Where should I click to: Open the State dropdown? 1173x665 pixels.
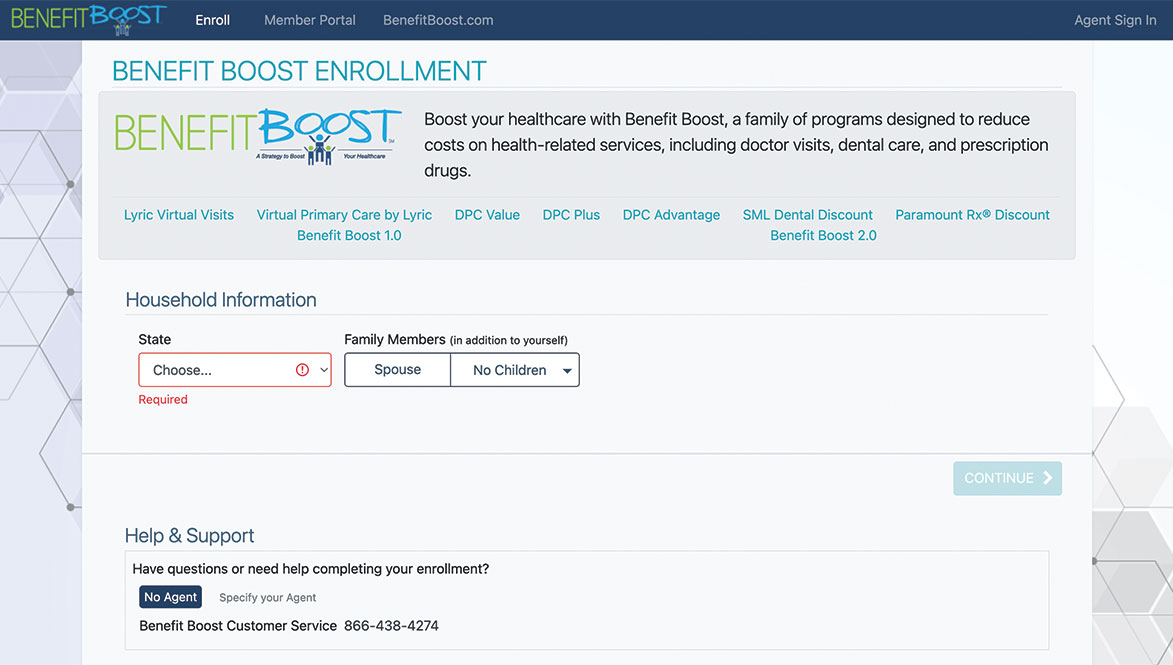(x=234, y=370)
